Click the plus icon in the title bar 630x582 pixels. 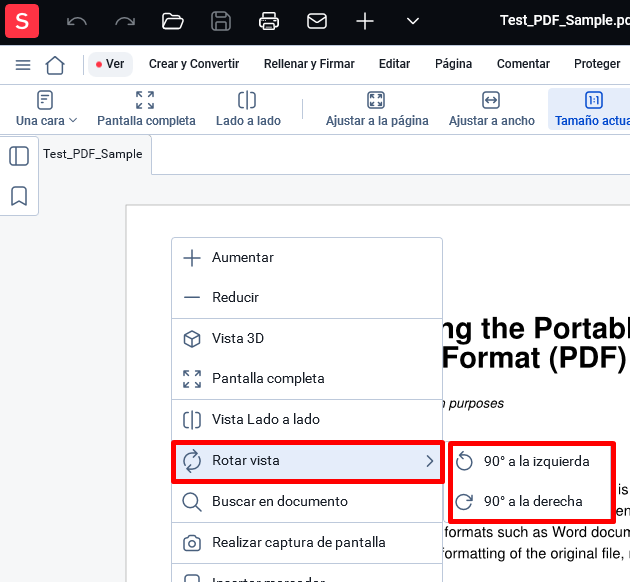tap(365, 21)
